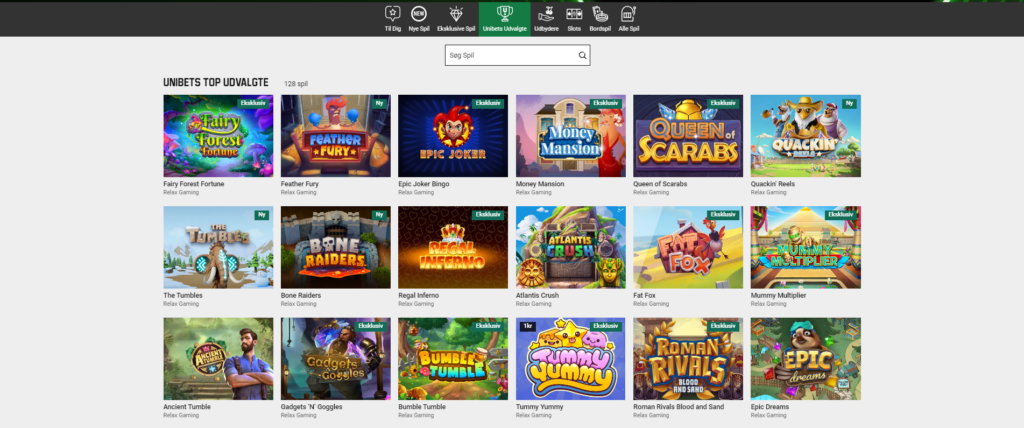Open Bumble Tumble game thumbnail
This screenshot has height=428, width=1024.
453,359
